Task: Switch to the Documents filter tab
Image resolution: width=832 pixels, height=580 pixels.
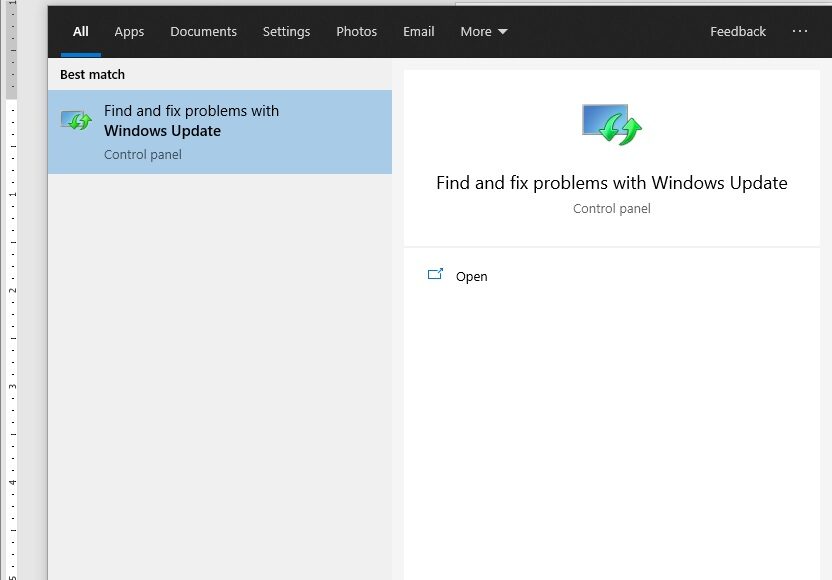Action: (x=203, y=32)
